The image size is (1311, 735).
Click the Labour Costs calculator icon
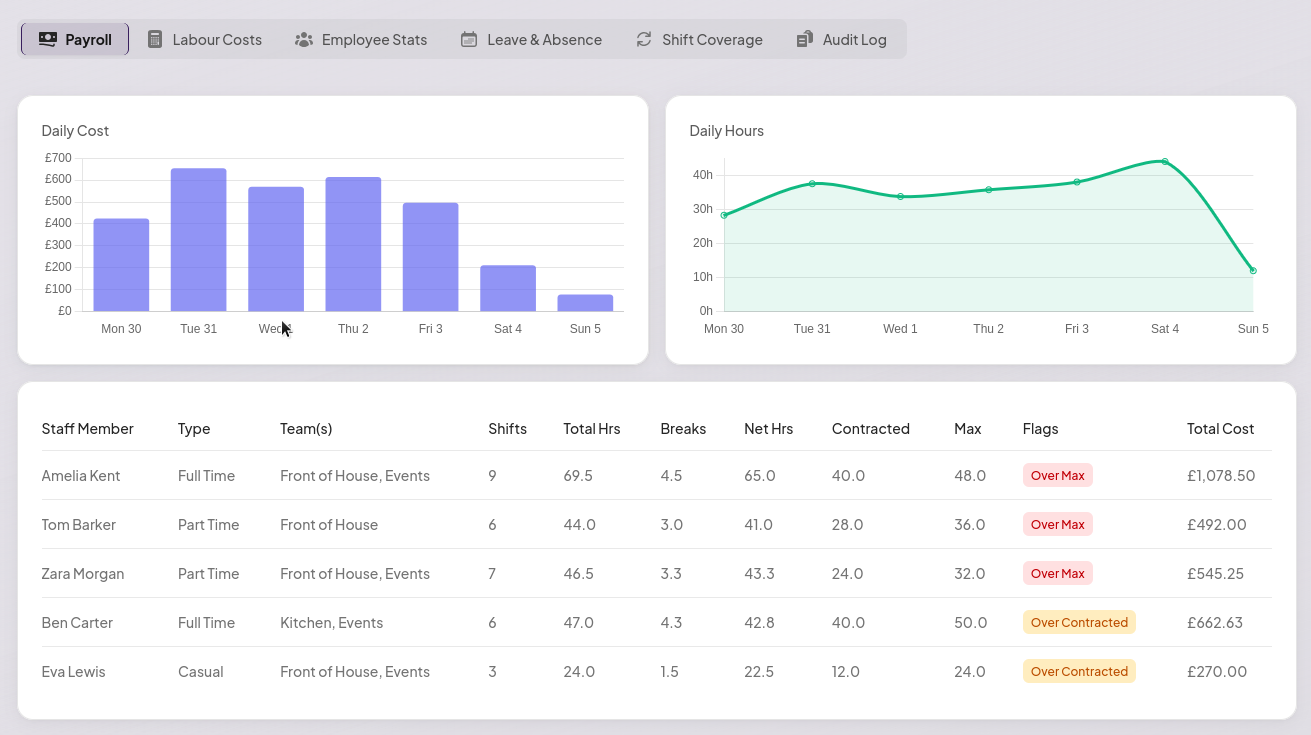pyautogui.click(x=155, y=39)
